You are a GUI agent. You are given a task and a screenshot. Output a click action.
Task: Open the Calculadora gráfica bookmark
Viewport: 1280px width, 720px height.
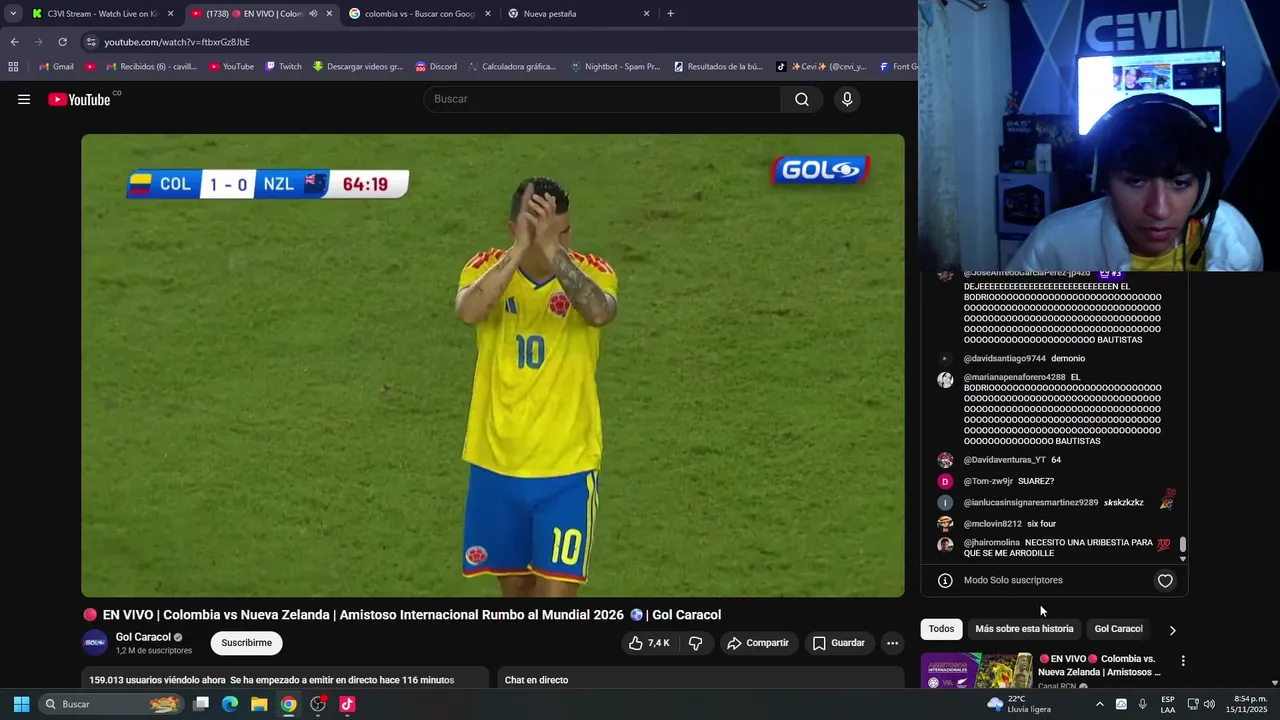pyautogui.click(x=511, y=67)
